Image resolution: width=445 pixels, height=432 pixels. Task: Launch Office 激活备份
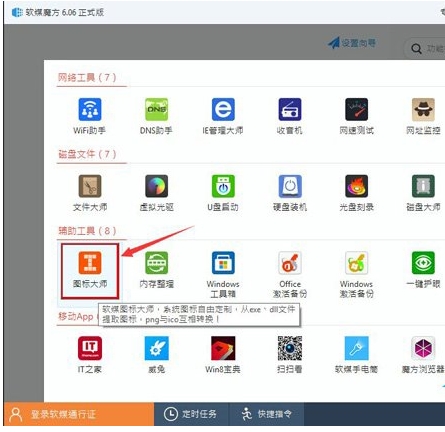pos(290,275)
